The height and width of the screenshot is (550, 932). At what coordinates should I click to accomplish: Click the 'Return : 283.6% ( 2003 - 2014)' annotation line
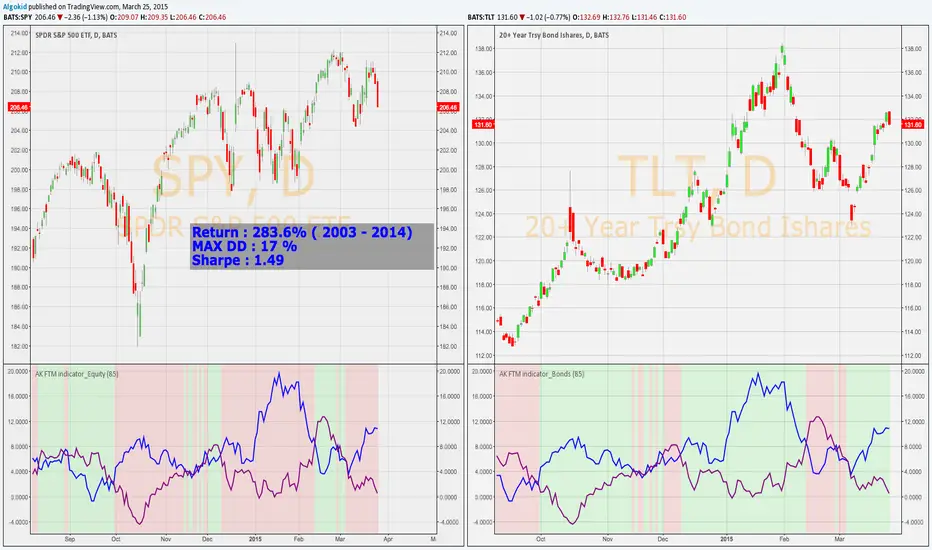point(302,232)
